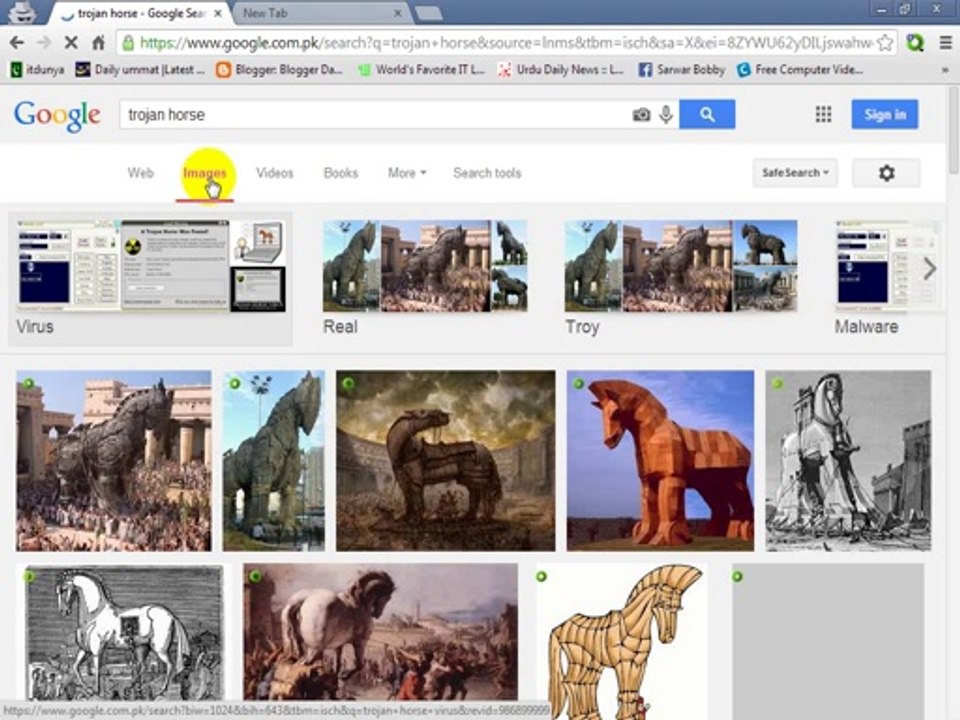Open the browser home page icon

98,42
